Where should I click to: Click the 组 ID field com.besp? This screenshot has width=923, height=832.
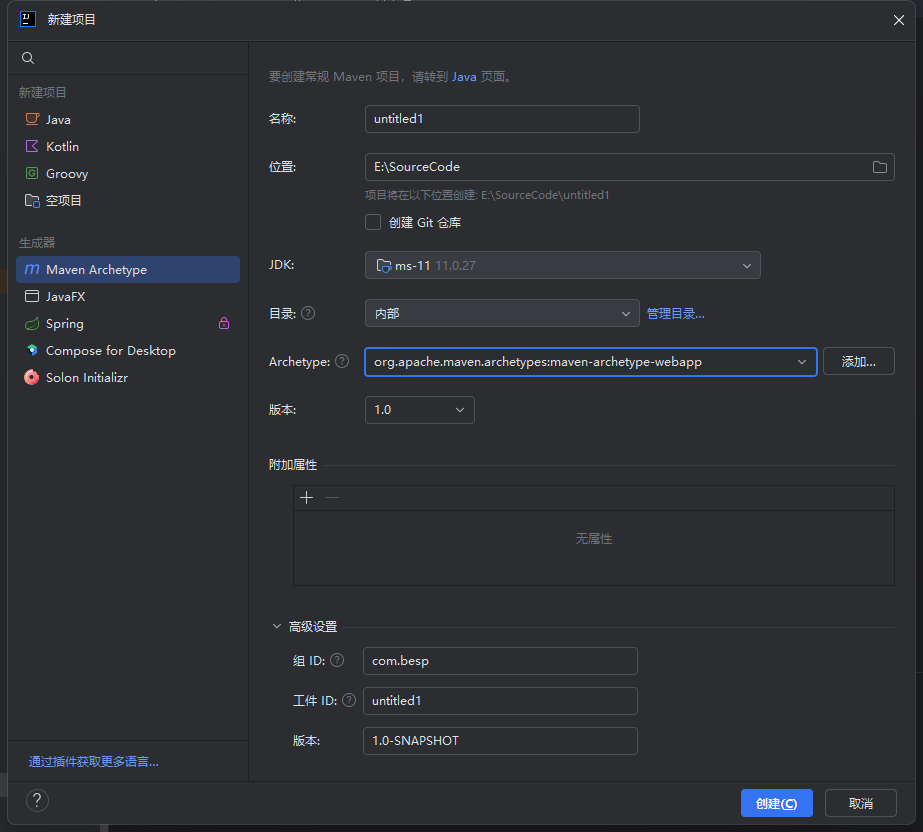click(500, 661)
